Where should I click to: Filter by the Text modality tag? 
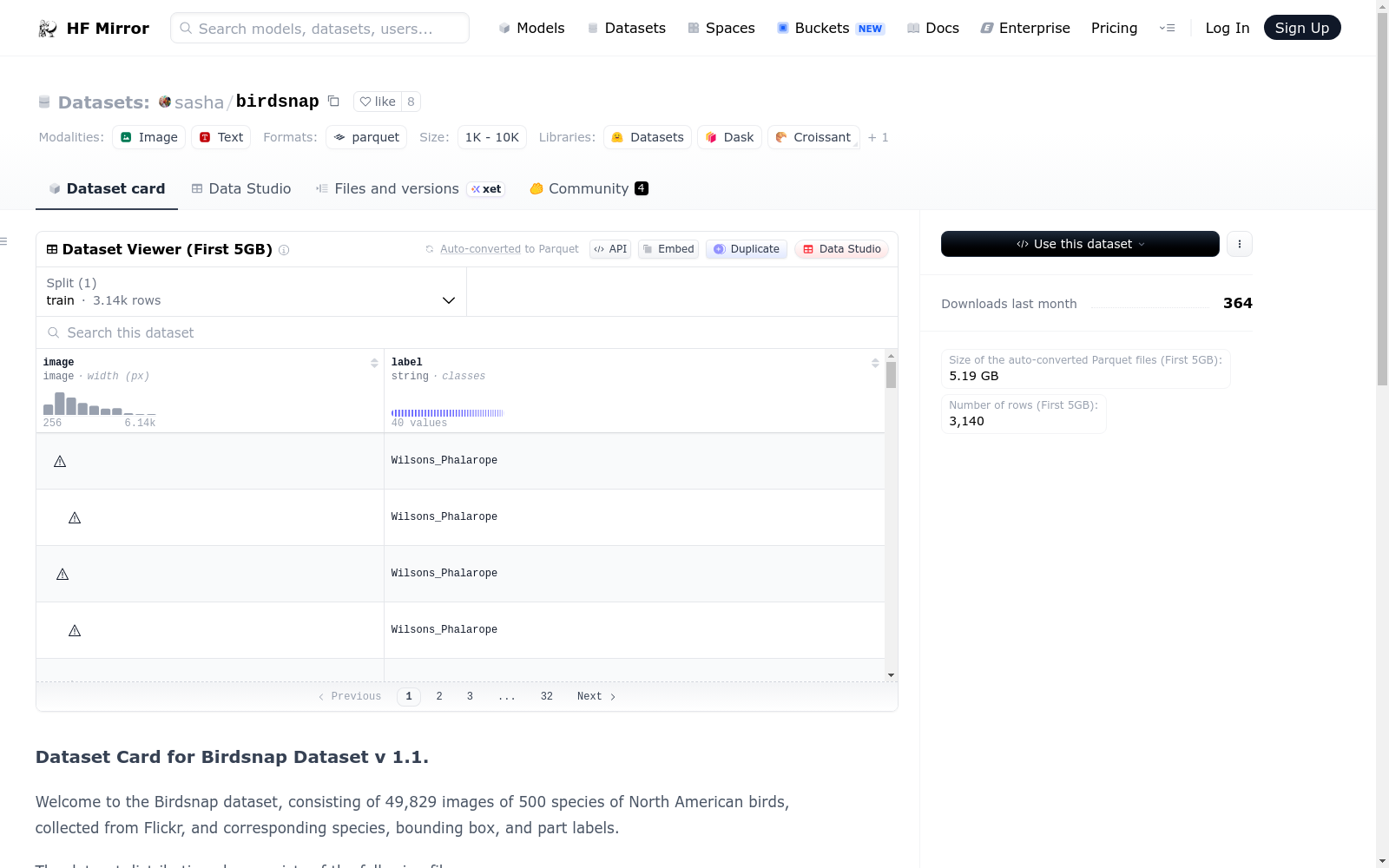[221, 137]
